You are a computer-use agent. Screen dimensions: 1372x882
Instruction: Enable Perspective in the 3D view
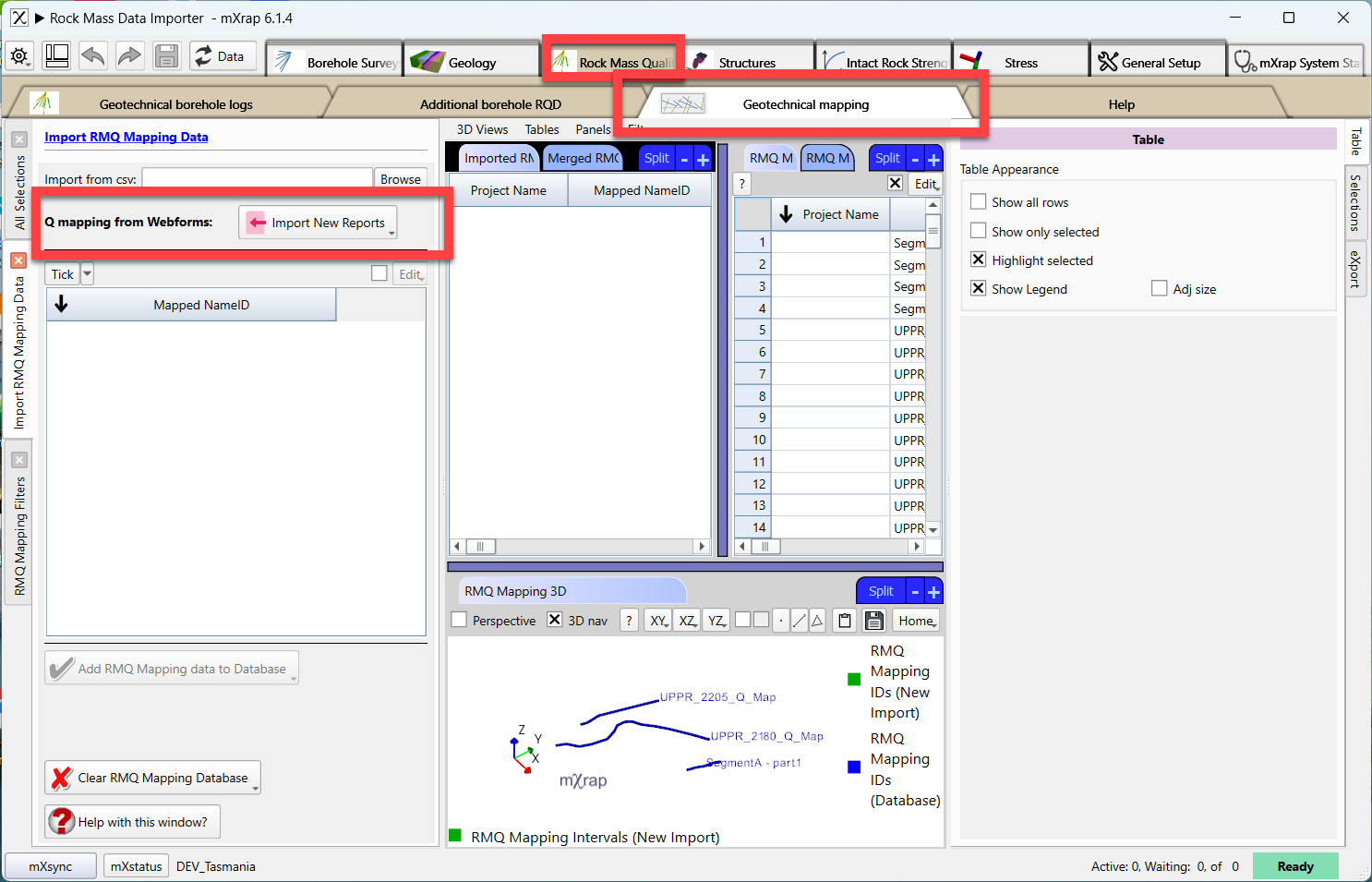pyautogui.click(x=459, y=620)
